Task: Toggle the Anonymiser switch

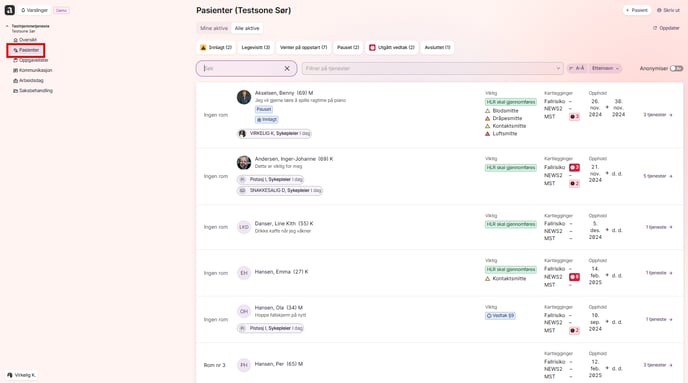Action: [676, 68]
